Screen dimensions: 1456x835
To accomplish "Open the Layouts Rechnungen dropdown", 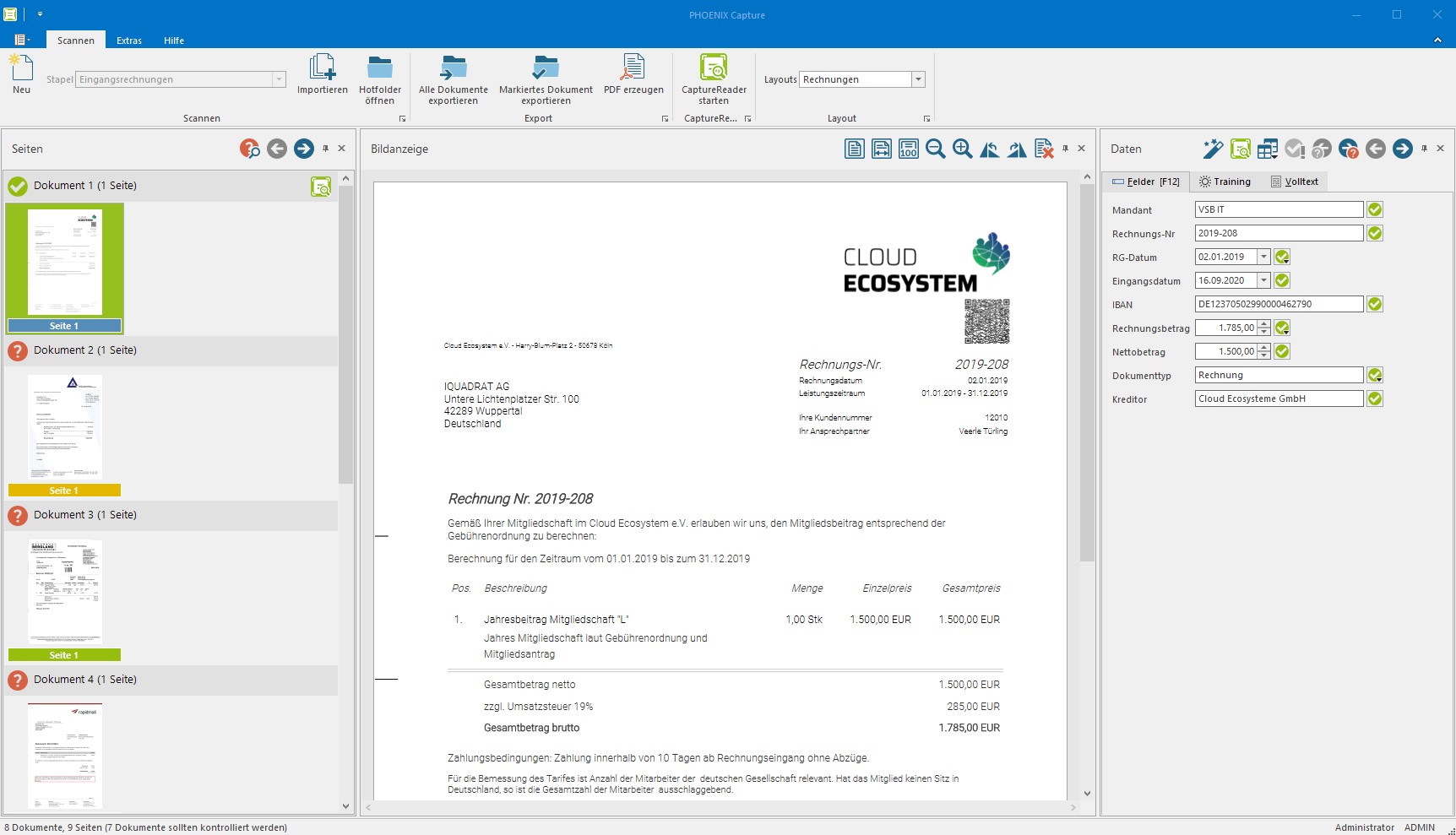I will coord(918,79).
